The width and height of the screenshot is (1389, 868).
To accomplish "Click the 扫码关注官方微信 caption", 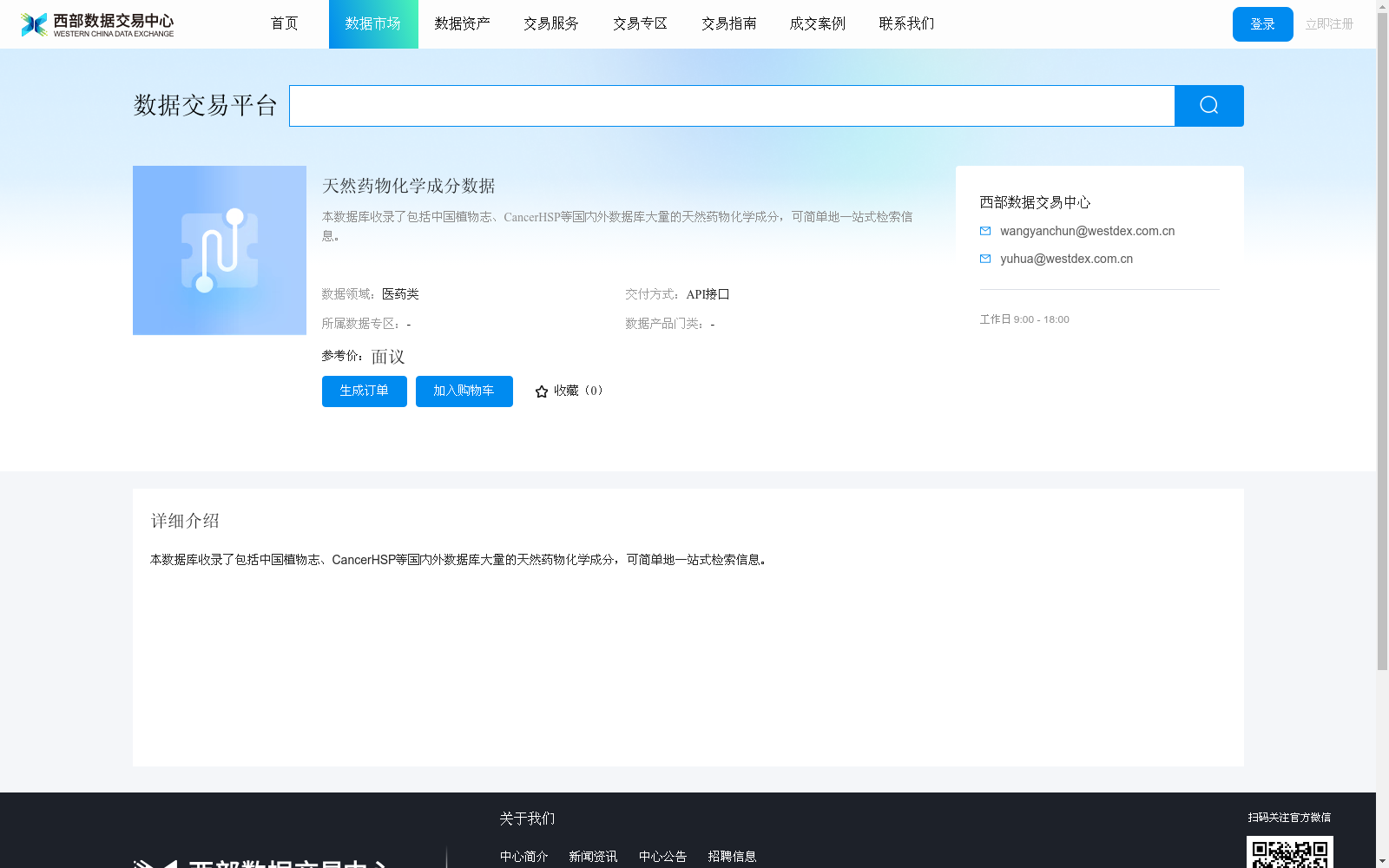I will (1290, 818).
